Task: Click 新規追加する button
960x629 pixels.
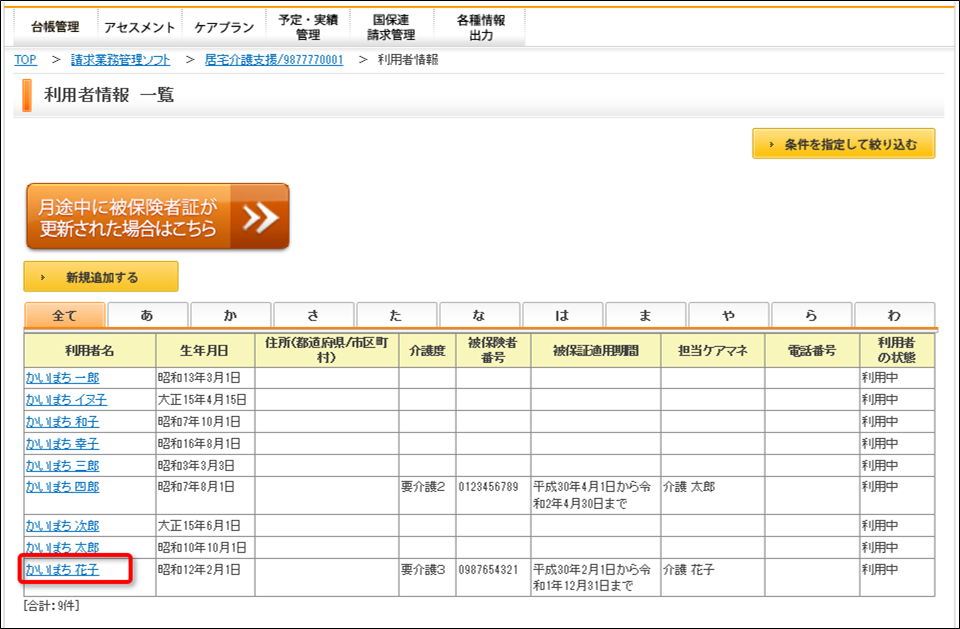Action: pyautogui.click(x=101, y=277)
